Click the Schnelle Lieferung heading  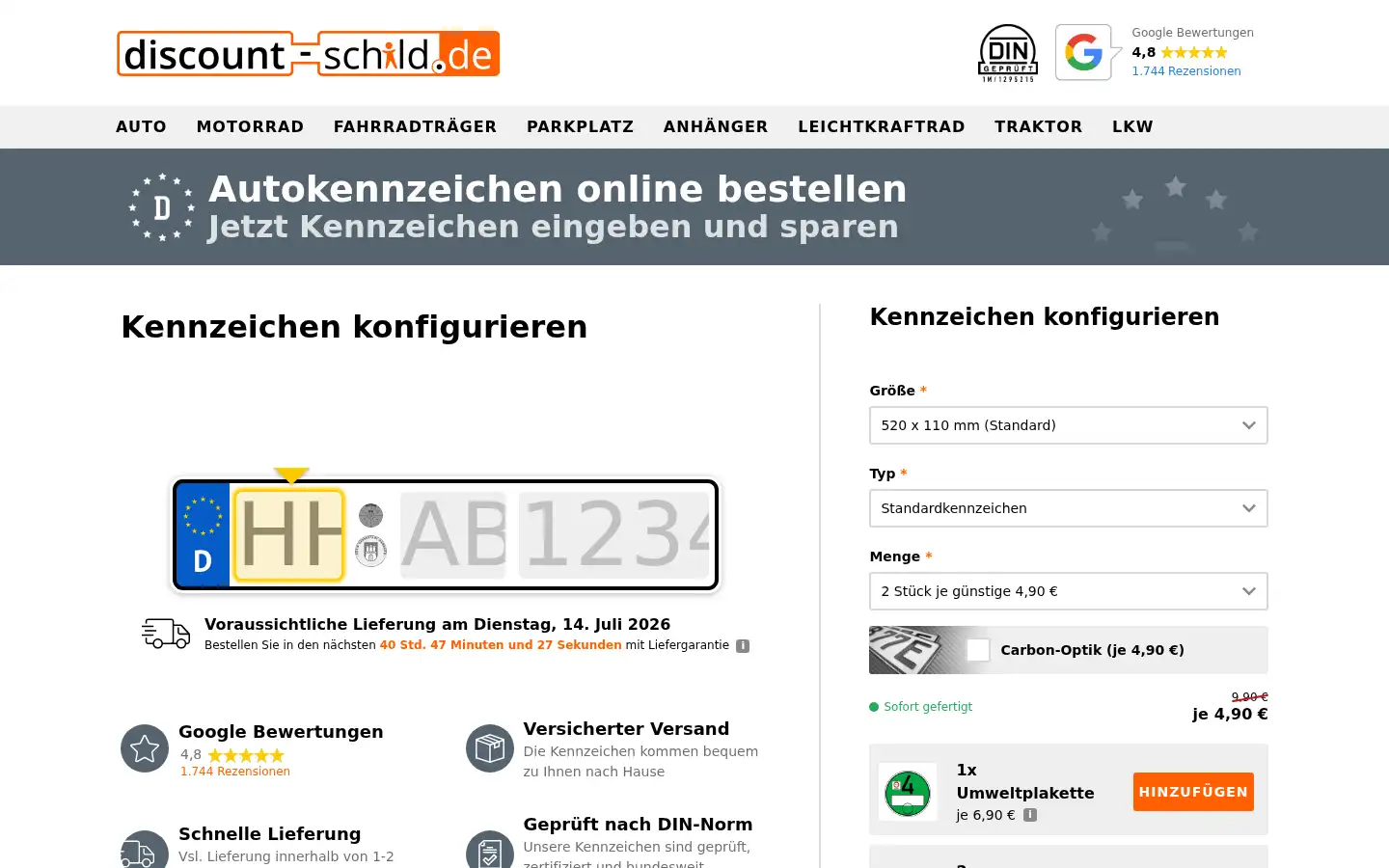[270, 834]
